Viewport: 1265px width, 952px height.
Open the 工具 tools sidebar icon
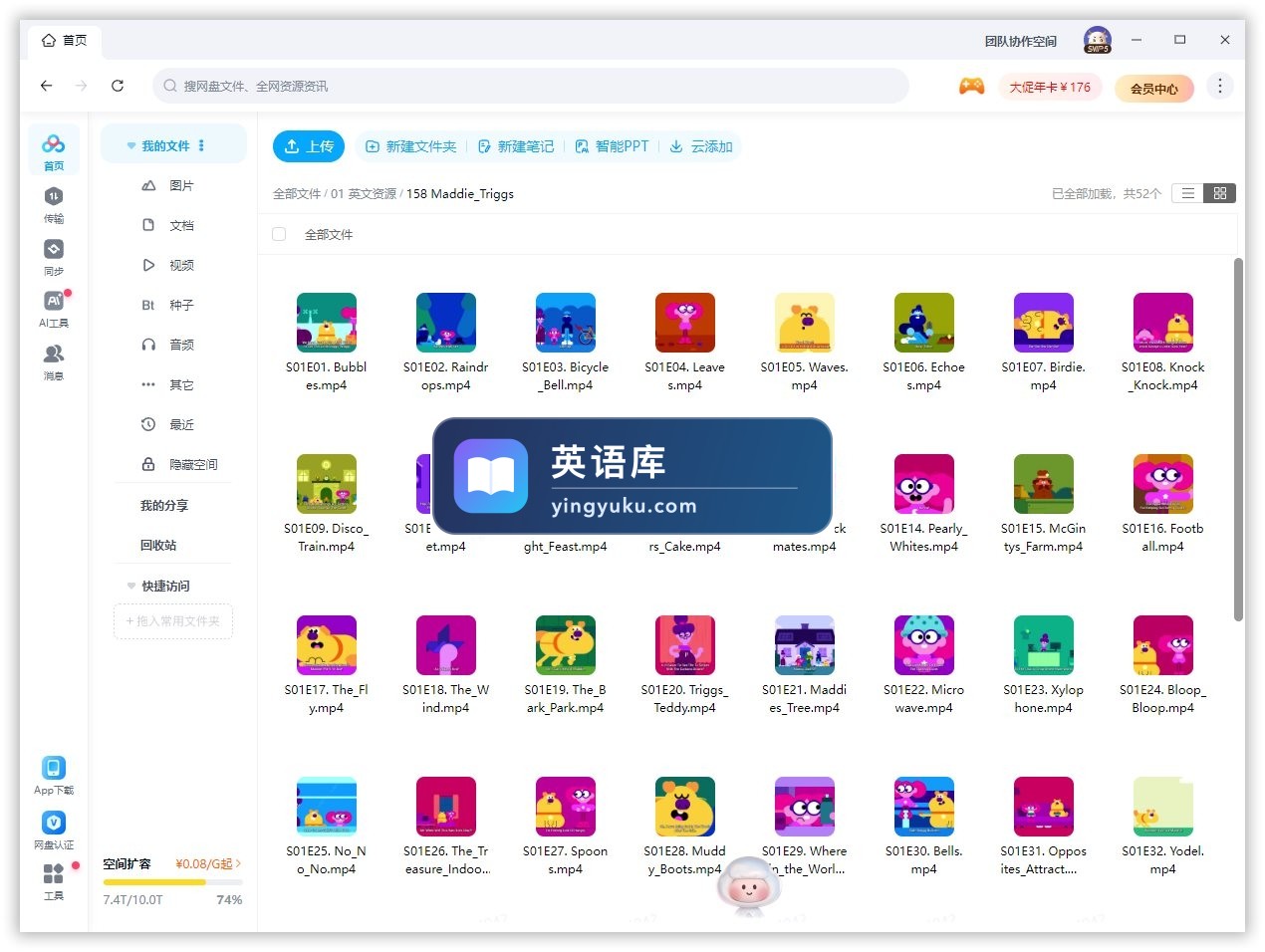pyautogui.click(x=54, y=881)
